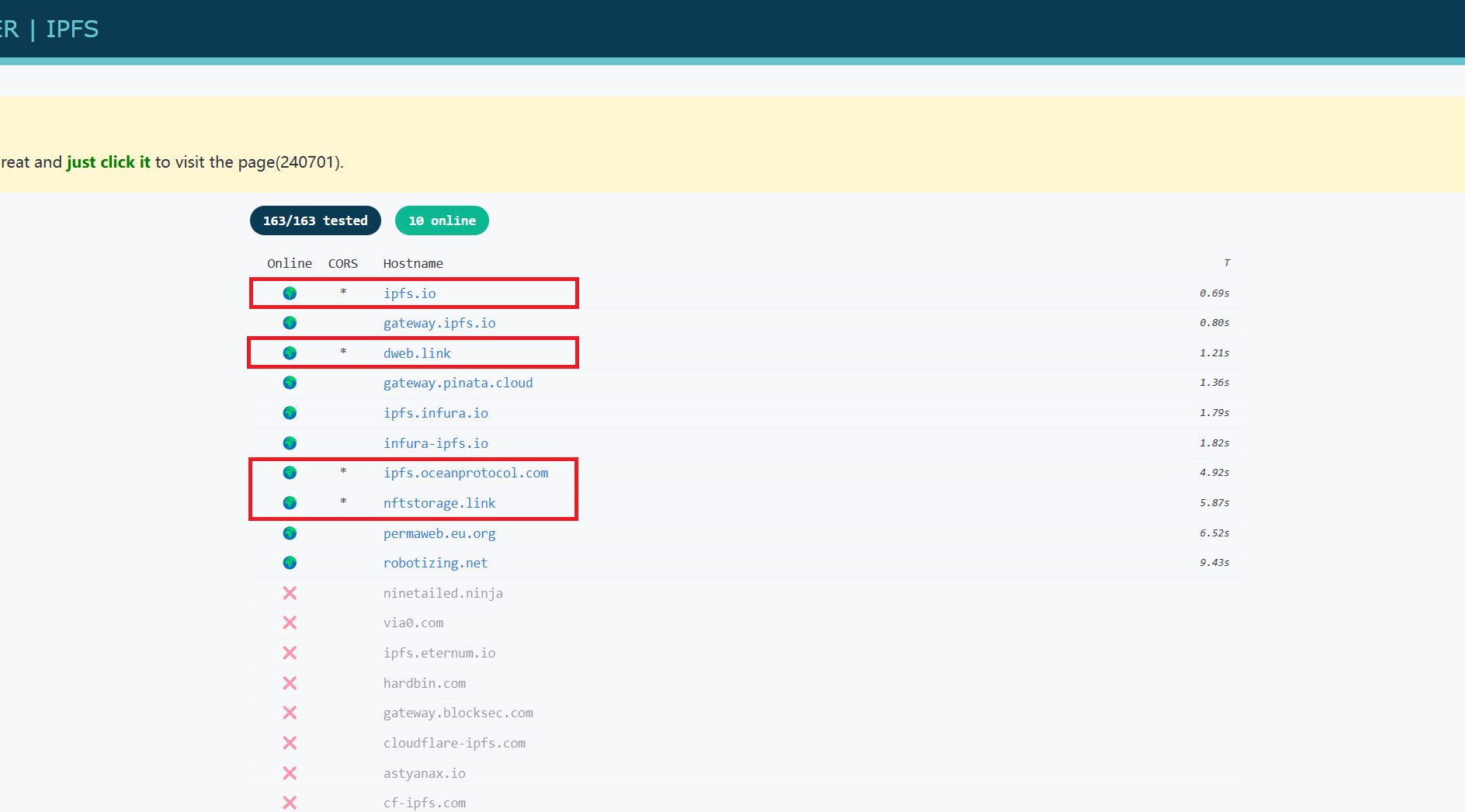1465x812 pixels.
Task: Click the offline X icon for via0.com
Action: pos(290,623)
